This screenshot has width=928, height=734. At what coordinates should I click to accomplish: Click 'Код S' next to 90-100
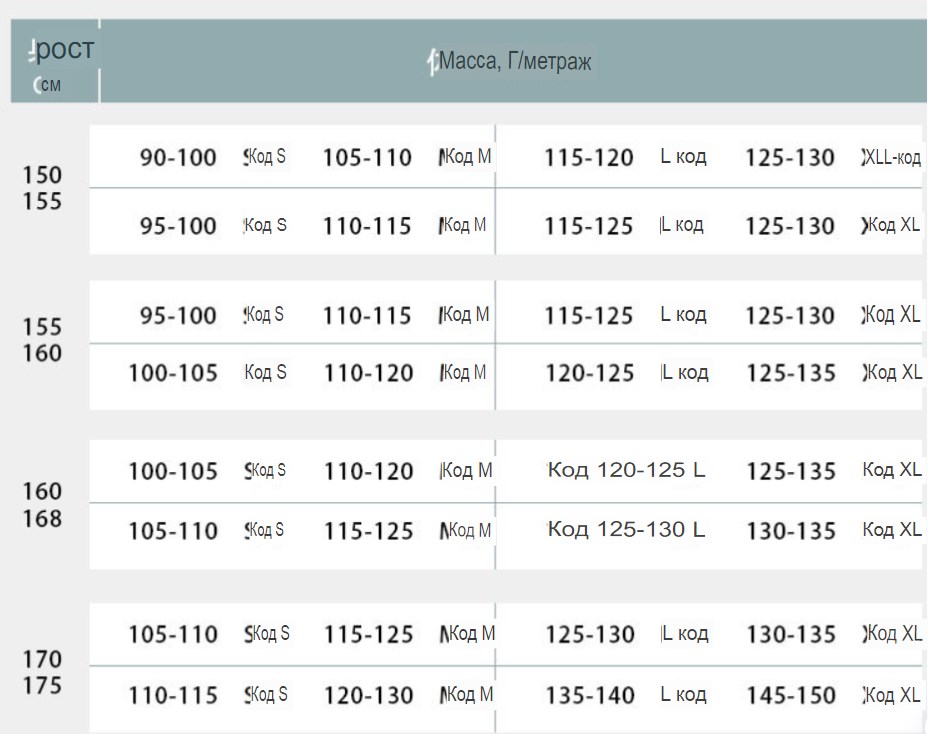coord(266,156)
